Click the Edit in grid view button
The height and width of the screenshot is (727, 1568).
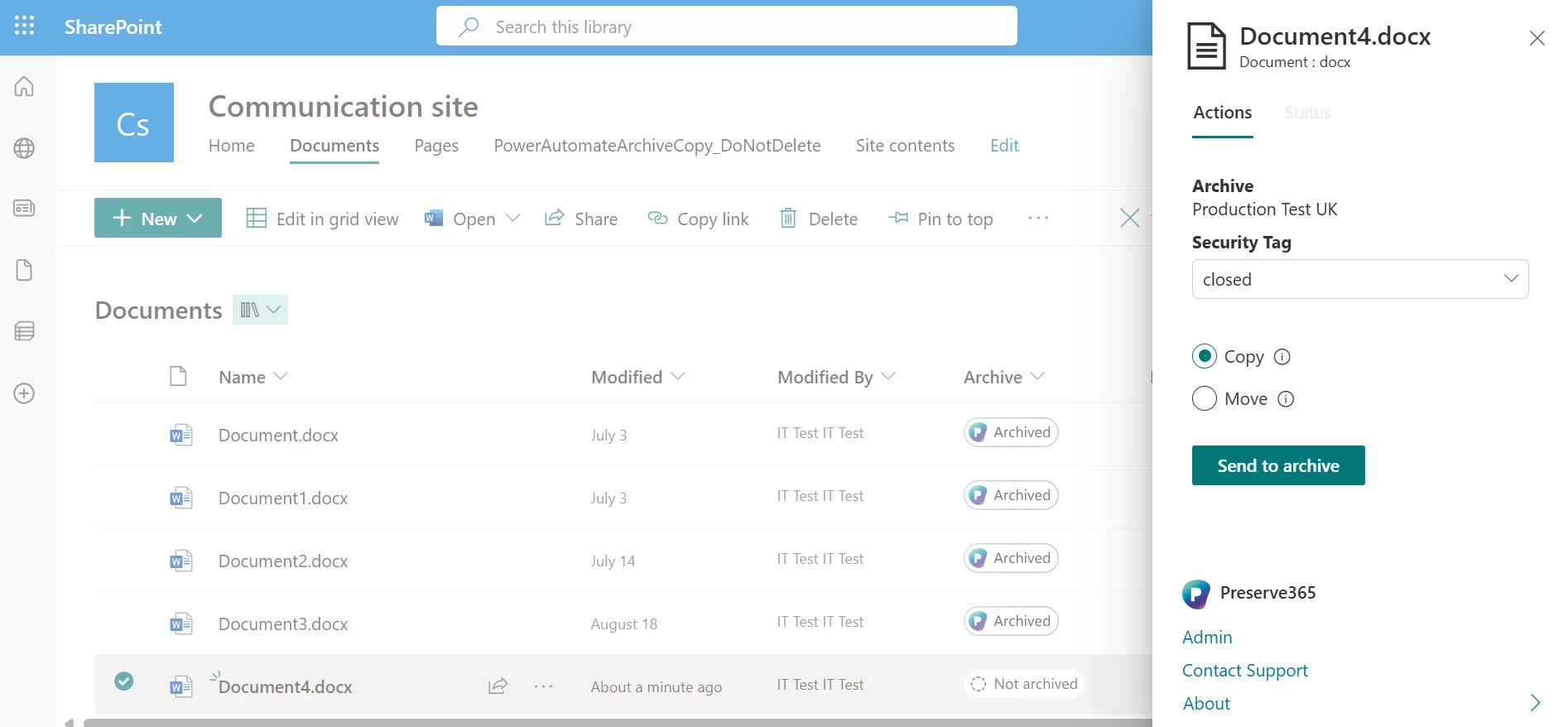[x=323, y=219]
